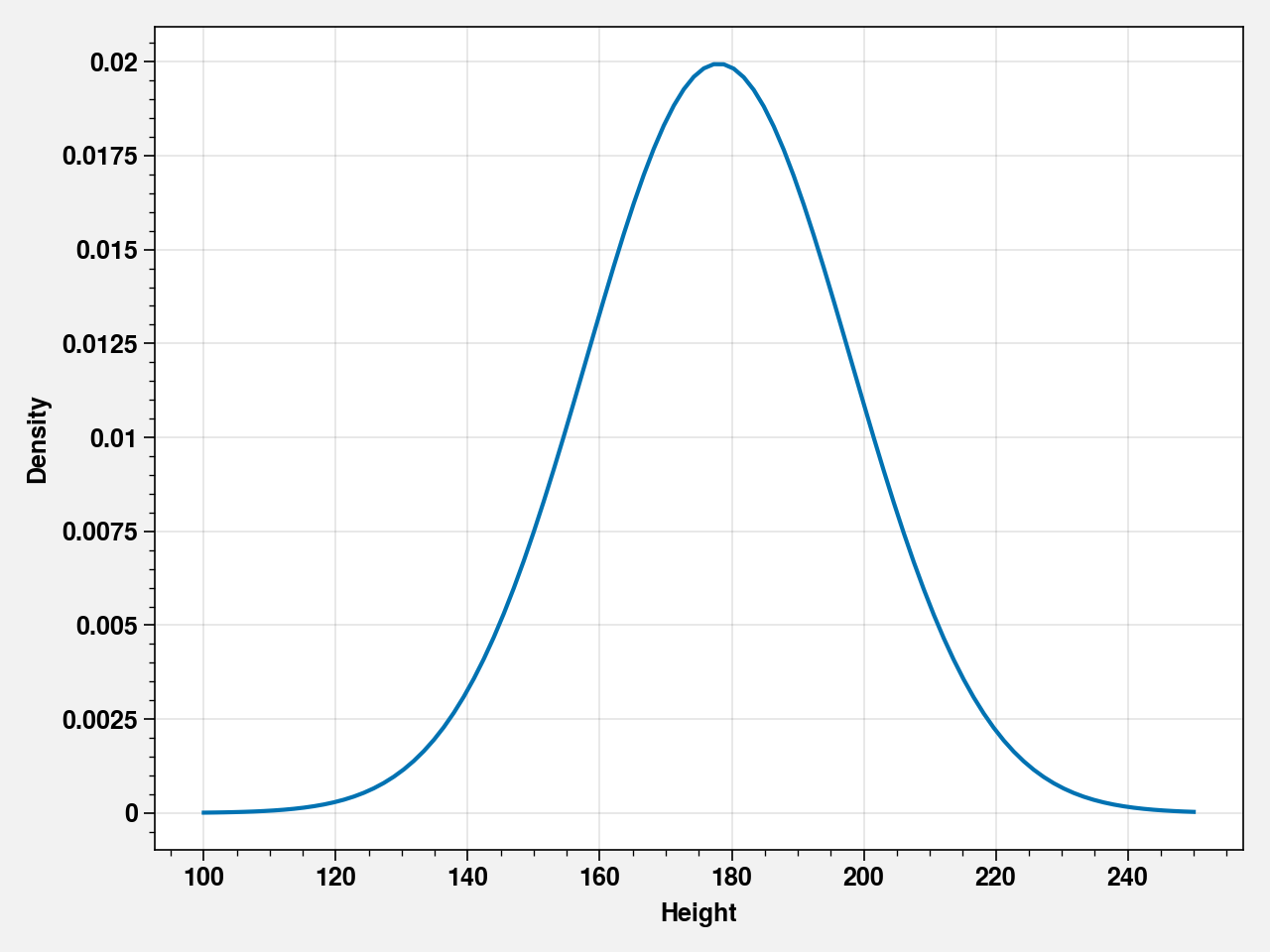Click the 0.0025 y-axis tick label
This screenshot has width=1270, height=952.
pyautogui.click(x=101, y=720)
